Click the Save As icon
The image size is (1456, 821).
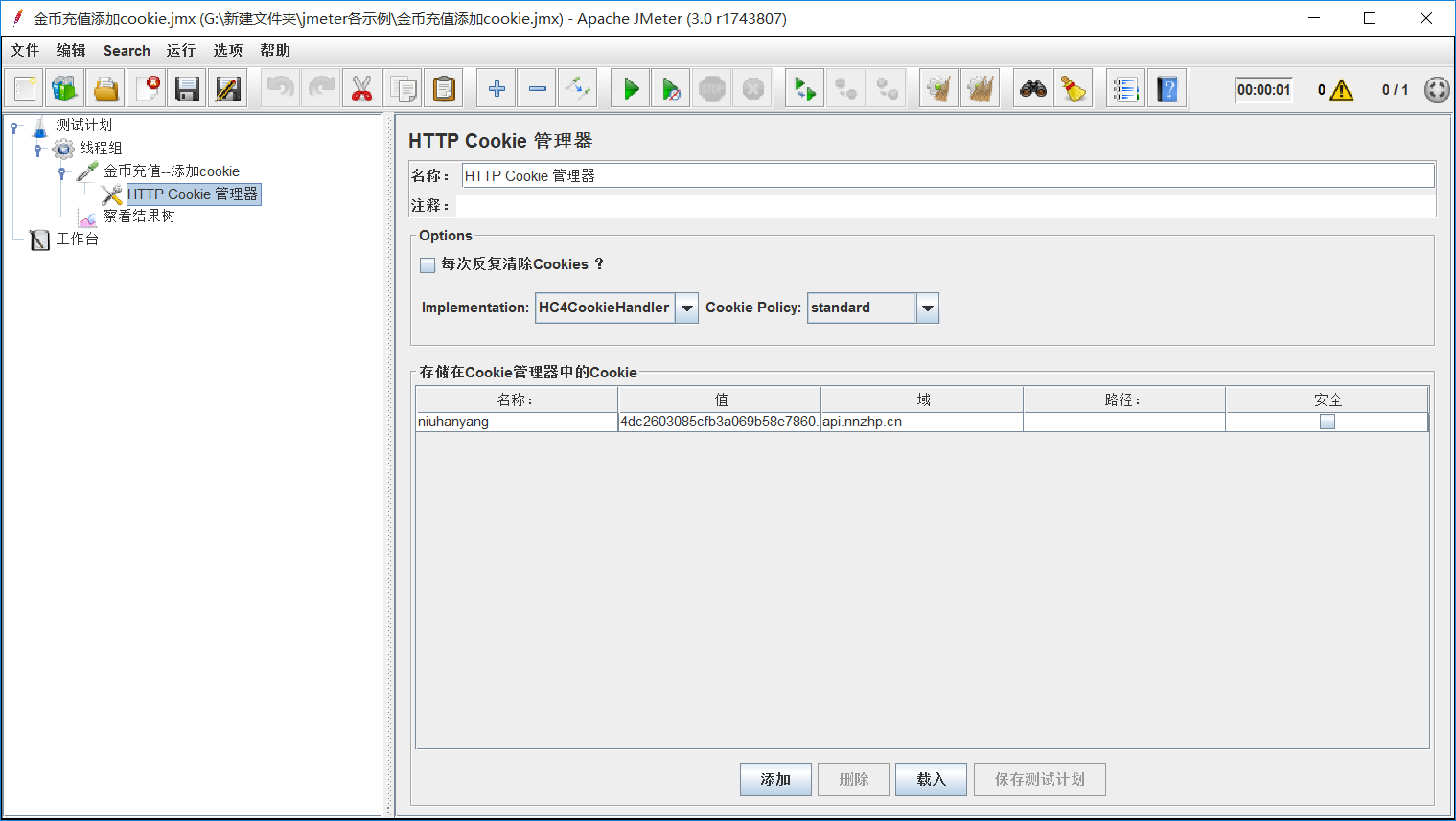point(228,89)
